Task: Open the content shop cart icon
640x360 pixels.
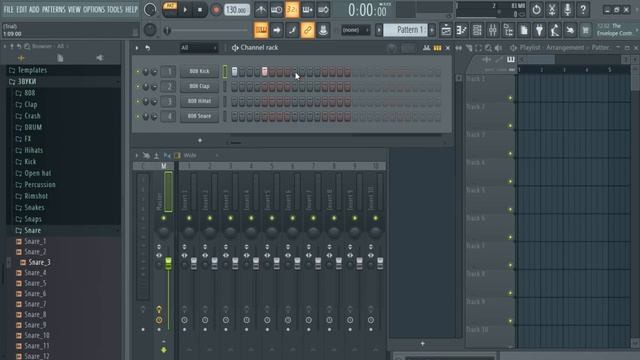Action: (x=586, y=30)
